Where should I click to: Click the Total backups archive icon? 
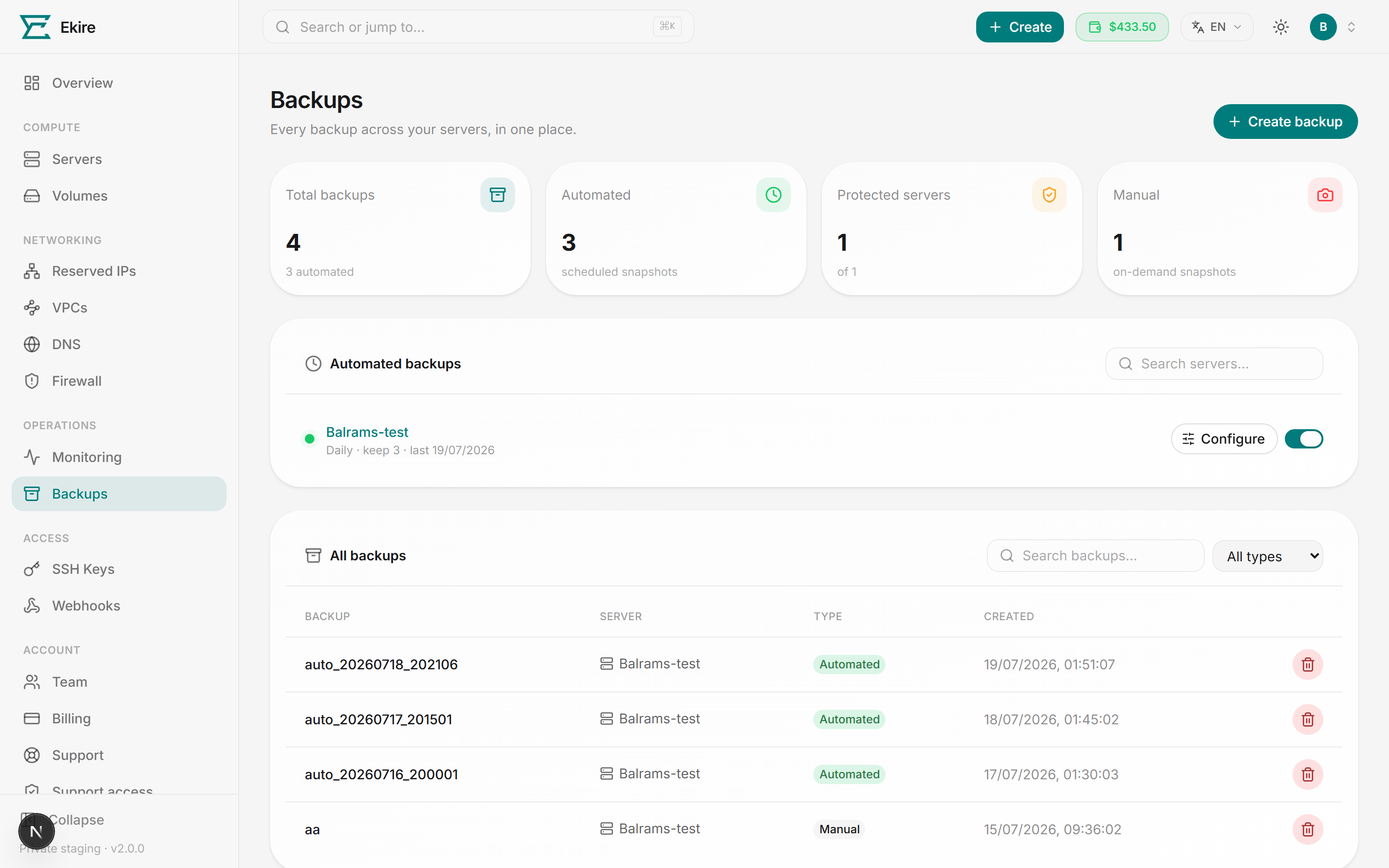498,195
